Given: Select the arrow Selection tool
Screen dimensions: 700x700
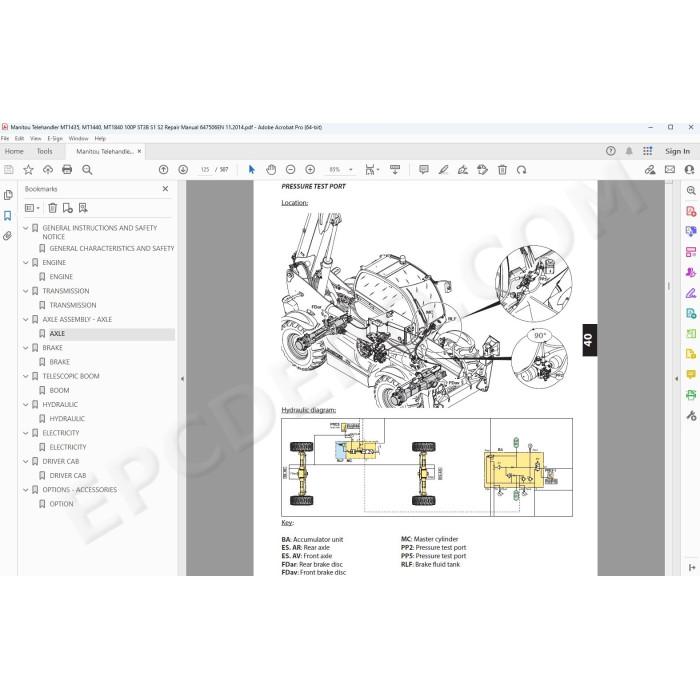Looking at the screenshot, I should coord(251,170).
